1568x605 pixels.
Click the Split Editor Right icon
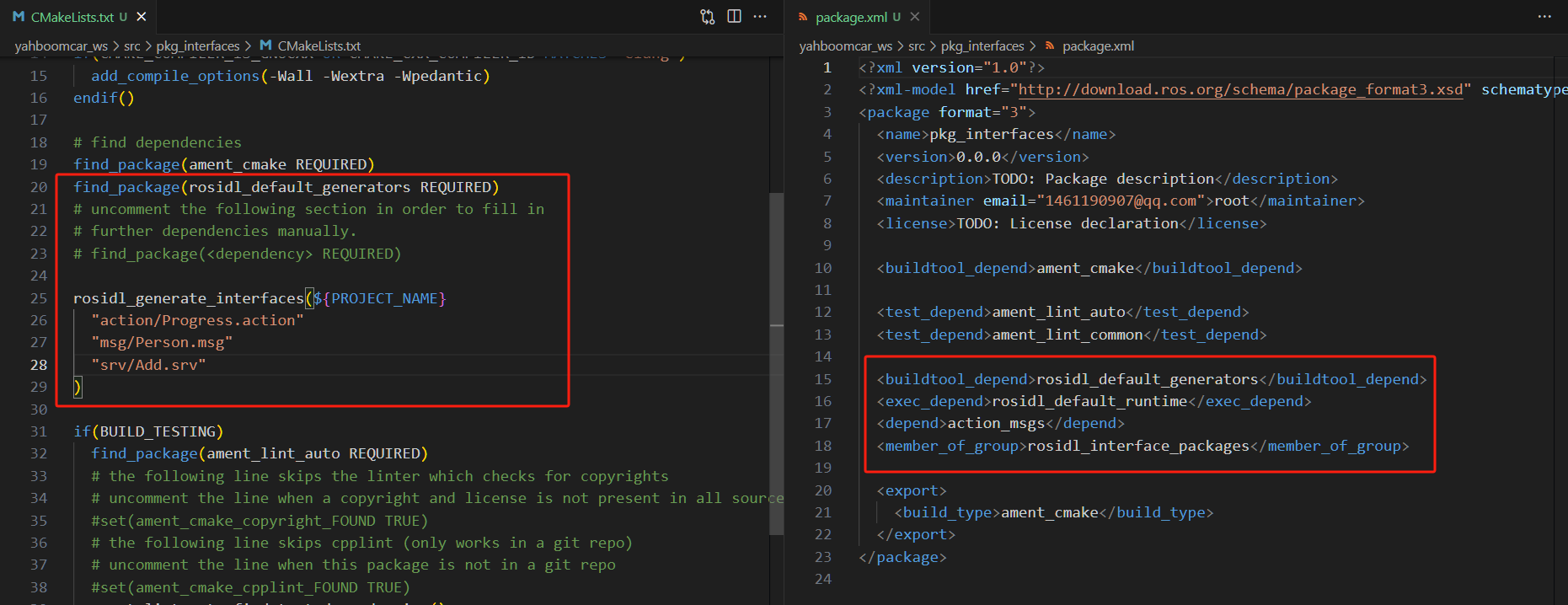734,17
